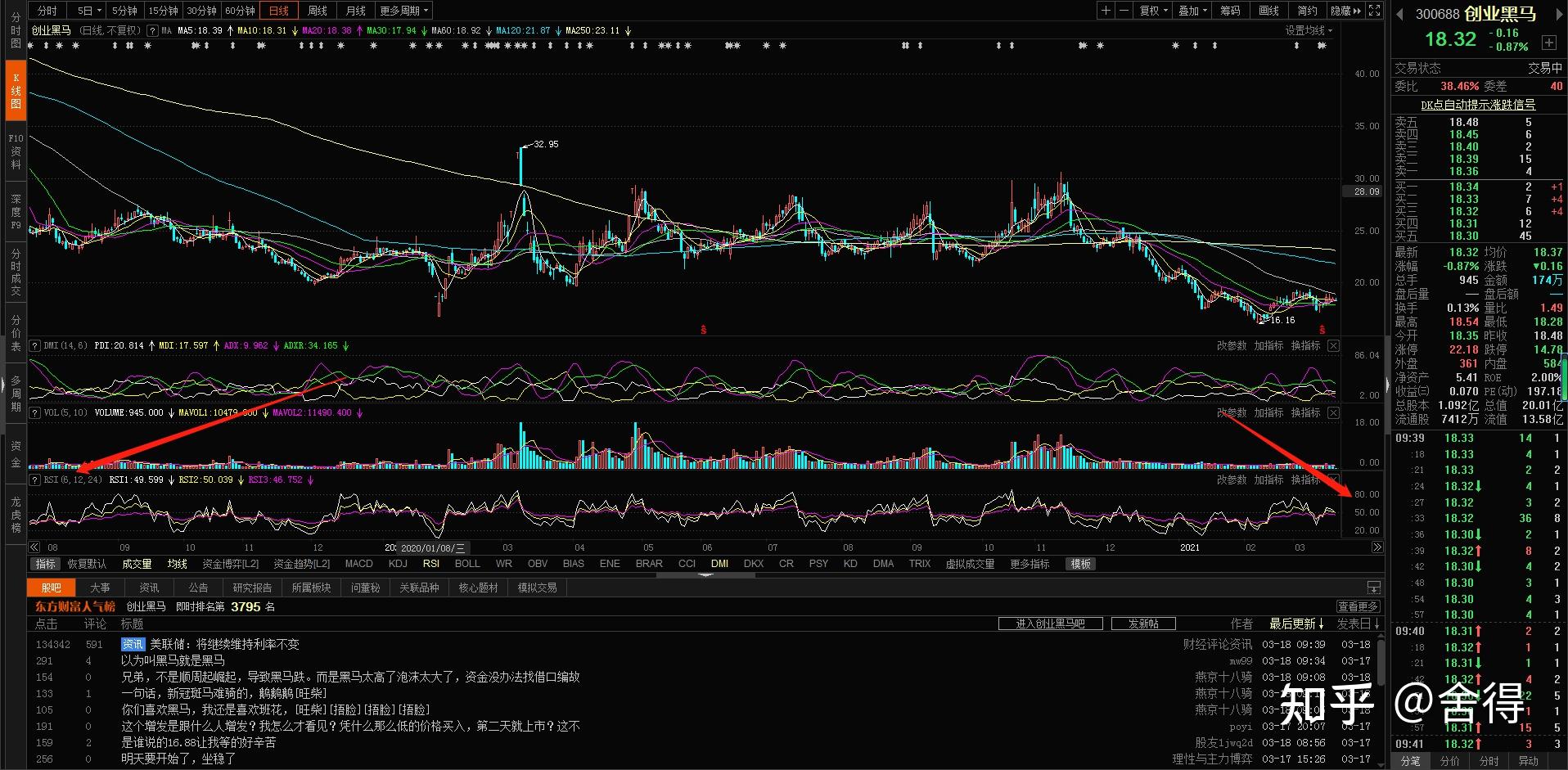This screenshot has width=1568, height=770.
Task: Enable 虚拟成交量 indicator
Action: [x=971, y=564]
